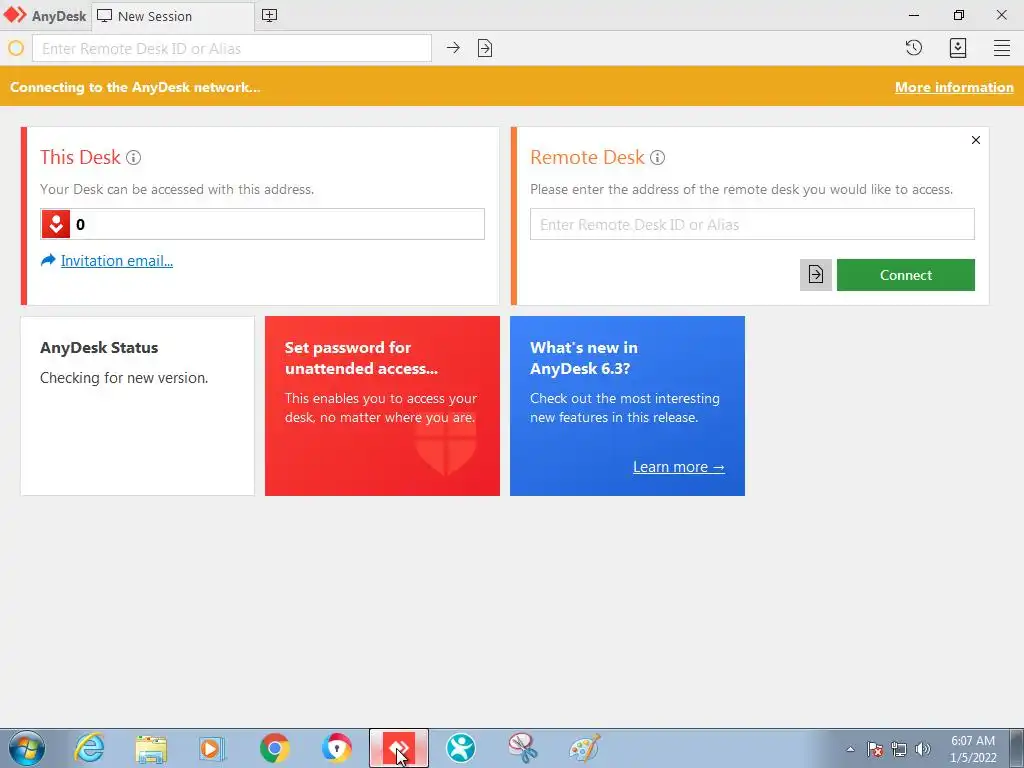Image resolution: width=1024 pixels, height=768 pixels.
Task: Click the gray file transfer button near Connect
Action: pyautogui.click(x=816, y=275)
